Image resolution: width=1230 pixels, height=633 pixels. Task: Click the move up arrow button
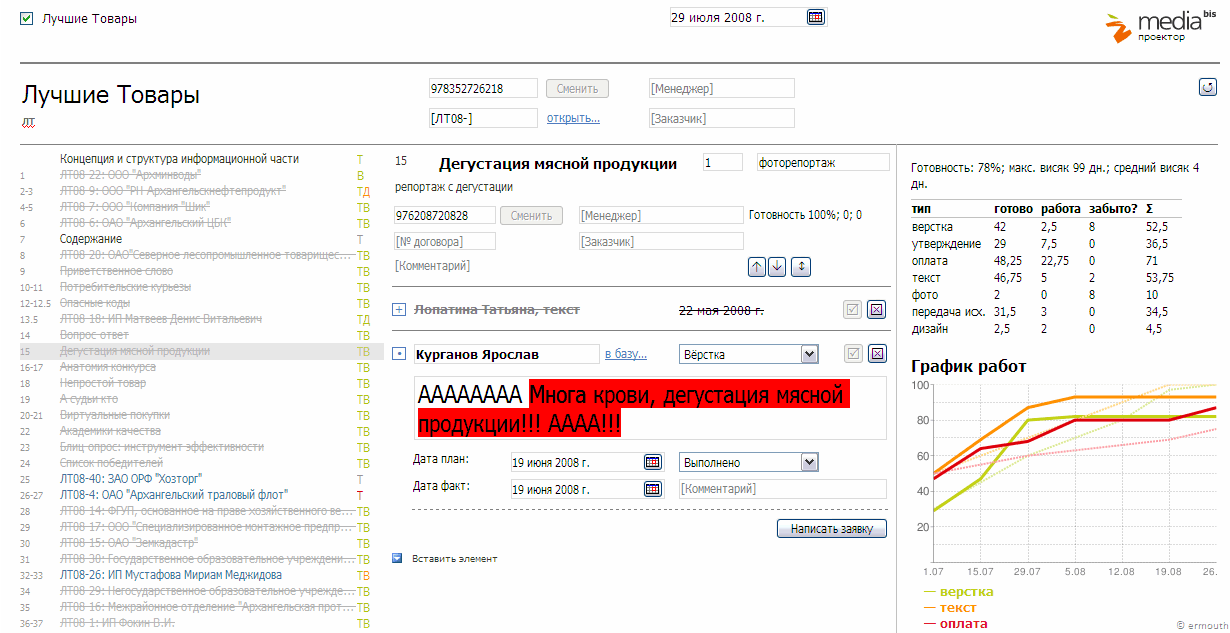[757, 267]
